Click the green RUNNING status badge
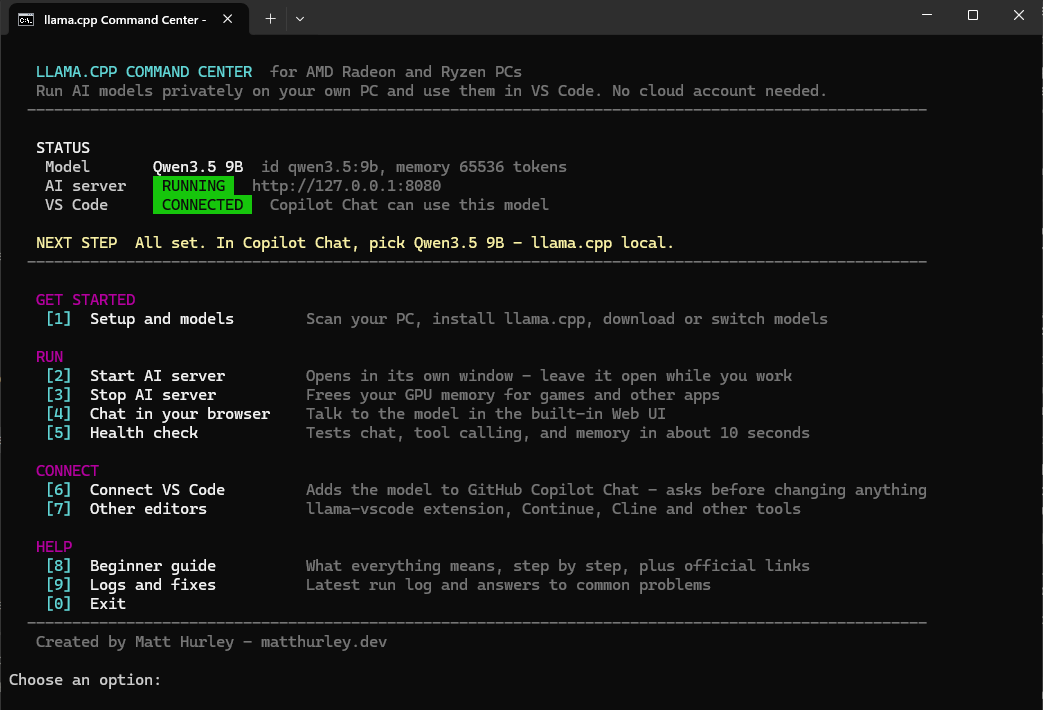Viewport: 1043px width, 710px height. (194, 186)
